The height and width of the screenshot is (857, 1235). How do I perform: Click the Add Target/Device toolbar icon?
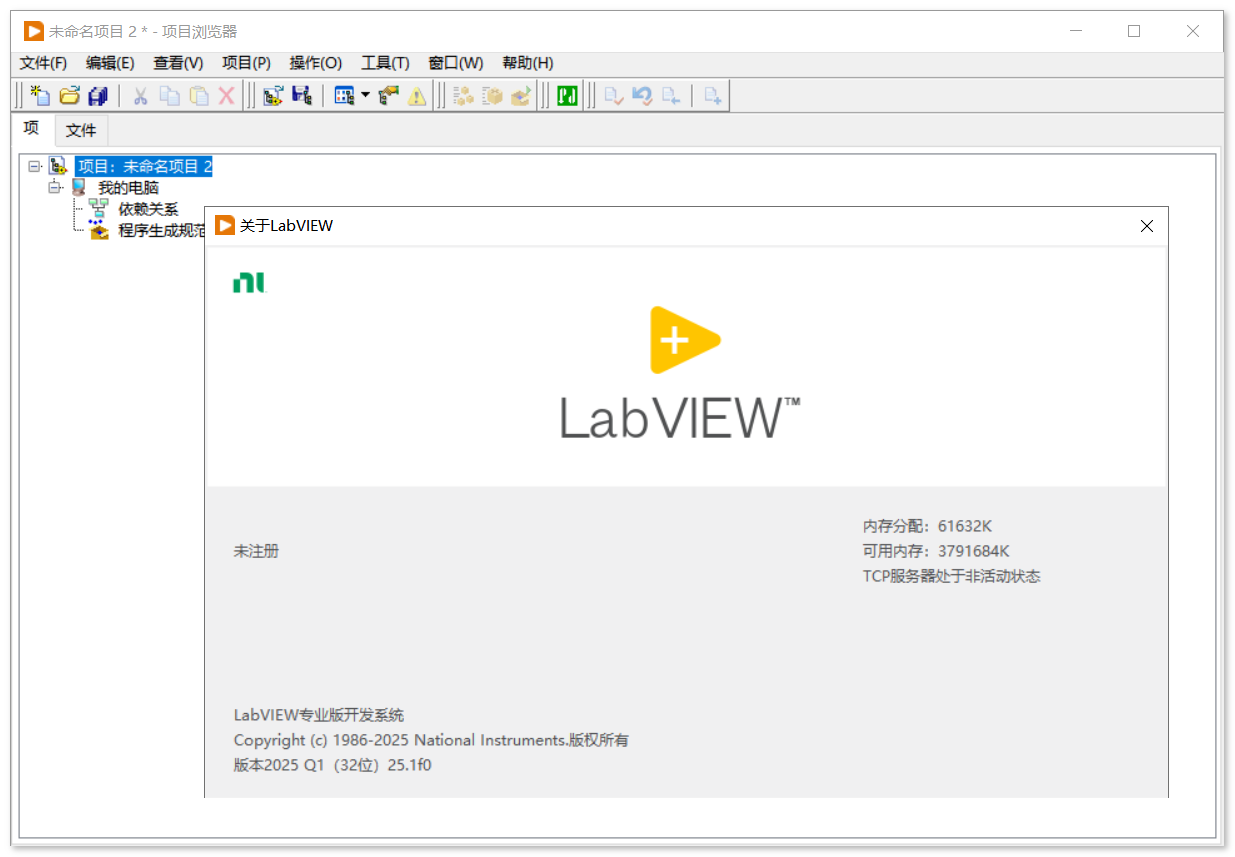click(273, 96)
